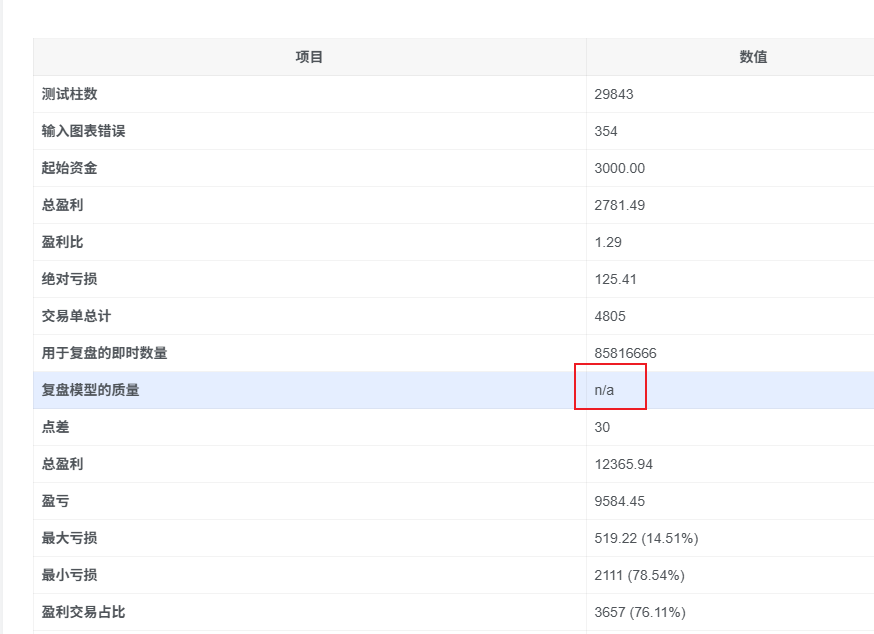Screen dimensions: 874x634
Task: Select the value 3657 (76.11%)
Action: 635,611
